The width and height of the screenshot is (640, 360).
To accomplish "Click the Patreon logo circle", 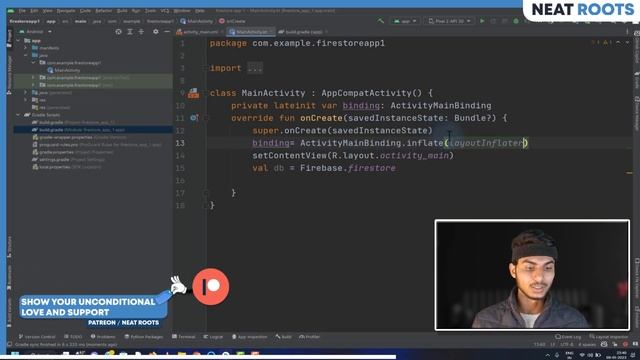I will pyautogui.click(x=211, y=287).
